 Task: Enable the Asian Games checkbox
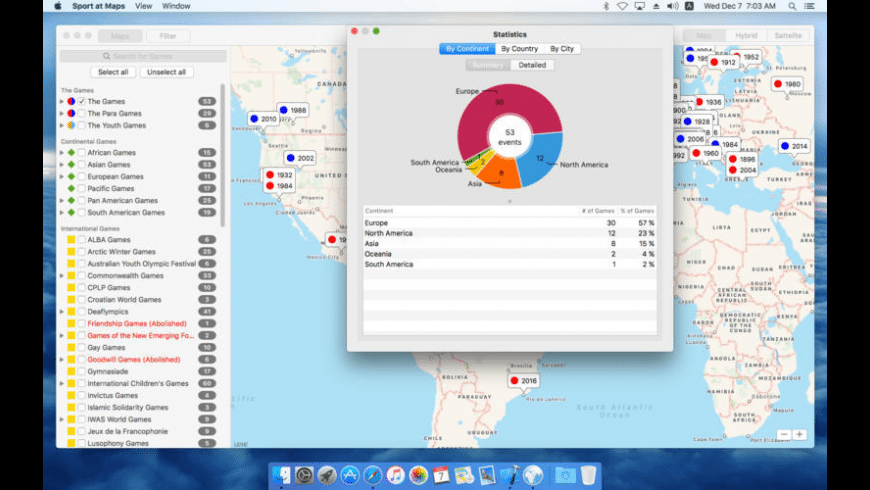[x=82, y=165]
